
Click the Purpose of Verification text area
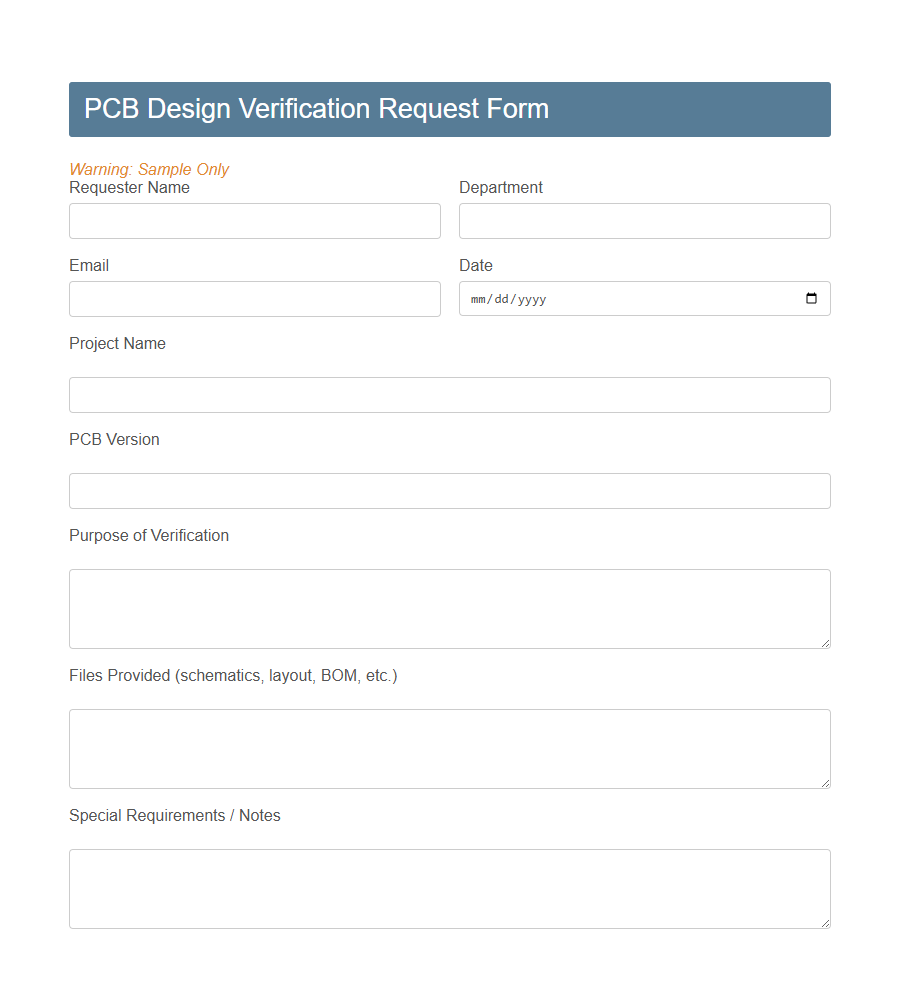coord(449,605)
